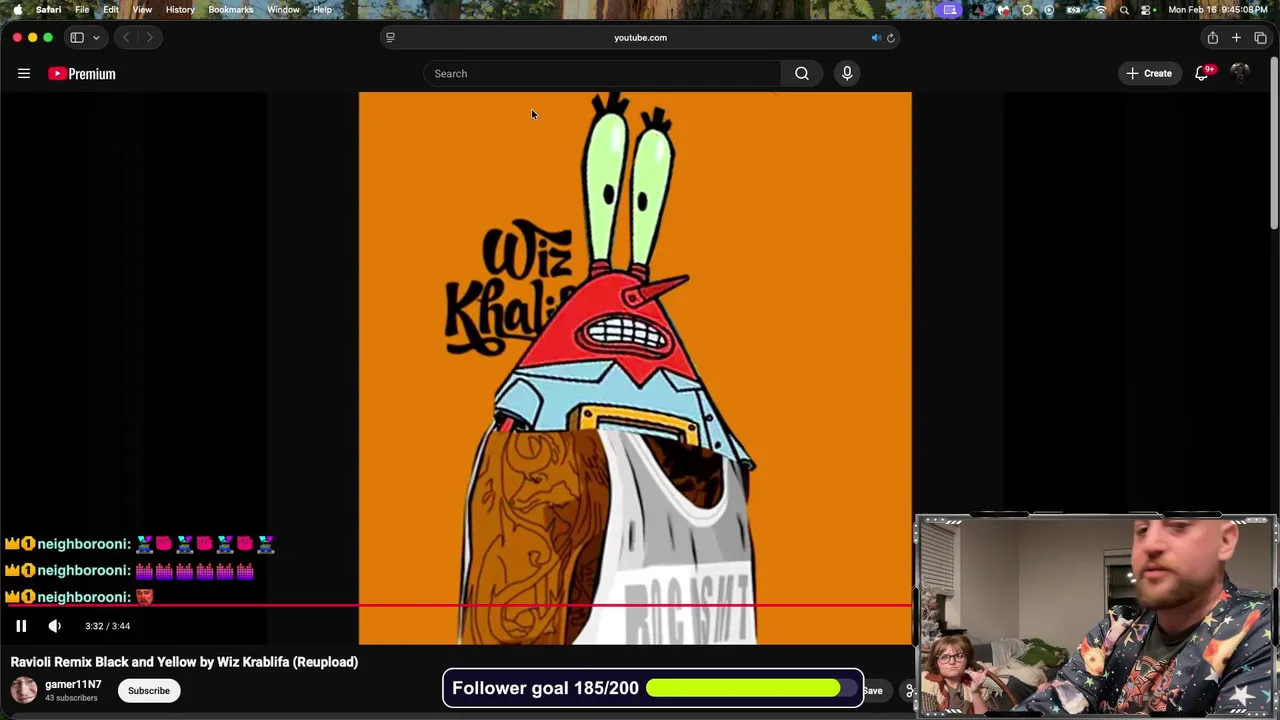Click the Follower goal 185/200 bar
The height and width of the screenshot is (720, 1280).
652,688
